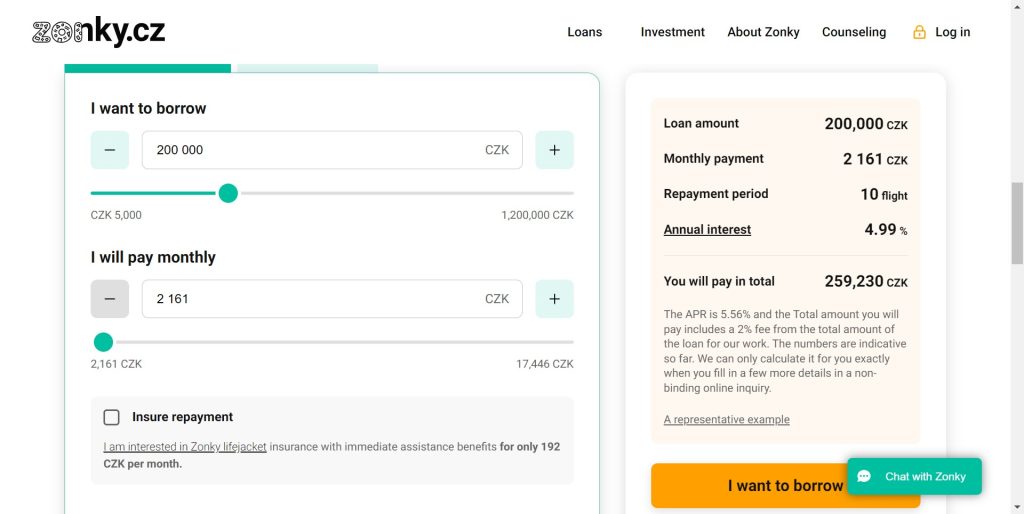Click the Annual interest link
The image size is (1024, 514).
tap(707, 230)
